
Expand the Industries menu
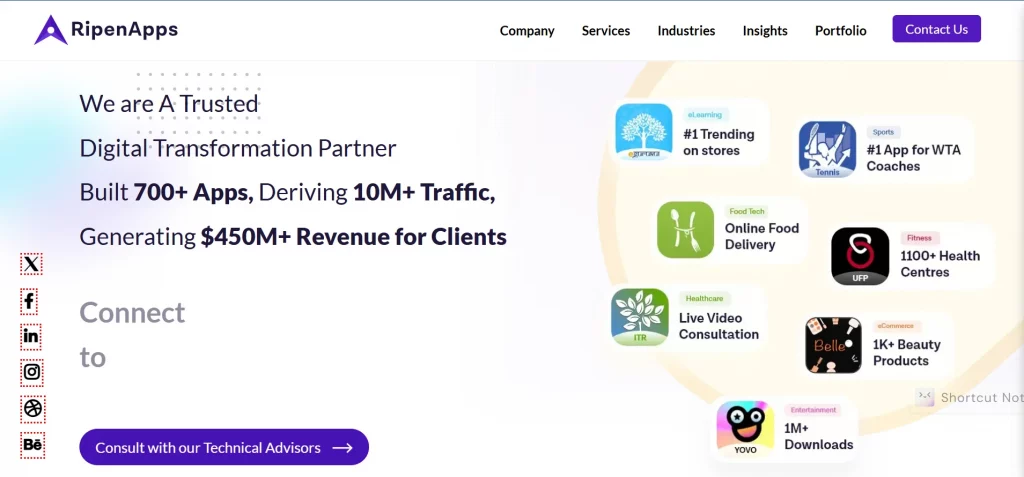686,31
